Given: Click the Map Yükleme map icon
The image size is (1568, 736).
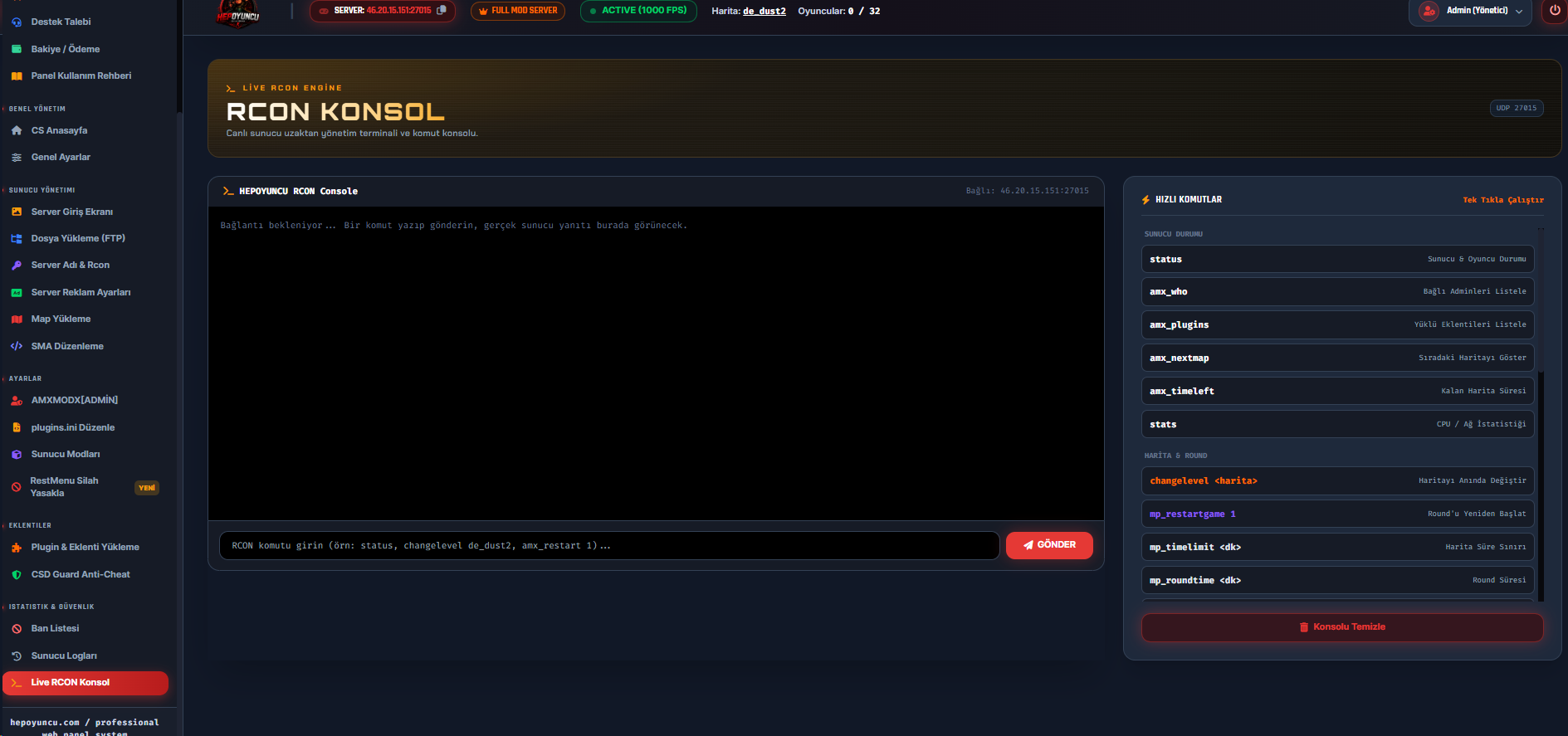Looking at the screenshot, I should [17, 319].
